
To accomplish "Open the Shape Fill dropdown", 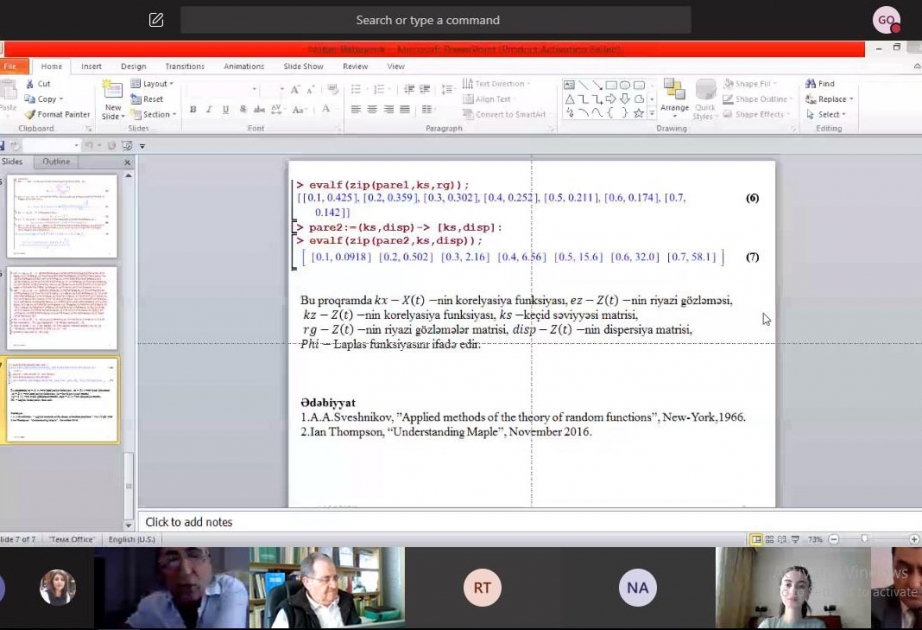I will (750, 84).
